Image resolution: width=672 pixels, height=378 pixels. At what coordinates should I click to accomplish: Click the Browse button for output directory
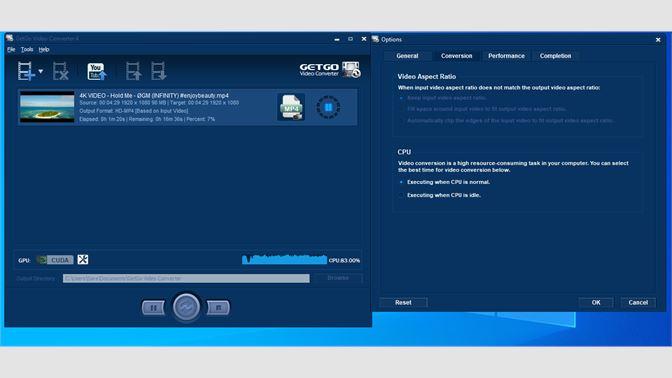point(338,278)
